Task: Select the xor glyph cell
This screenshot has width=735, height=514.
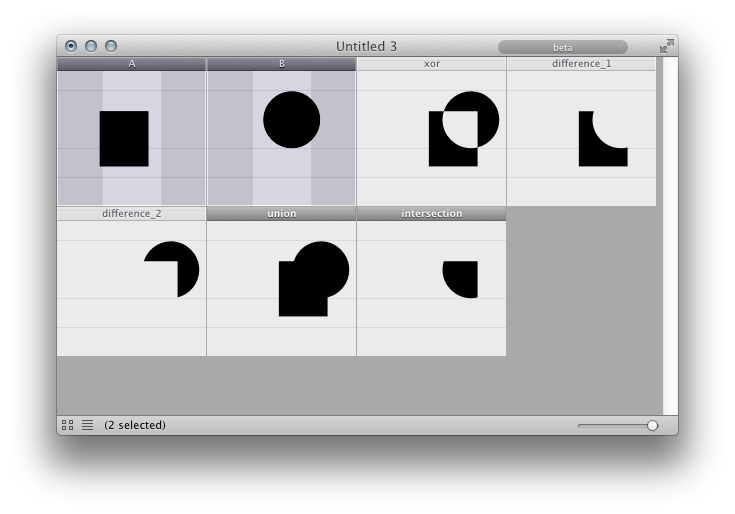Action: pos(431,138)
